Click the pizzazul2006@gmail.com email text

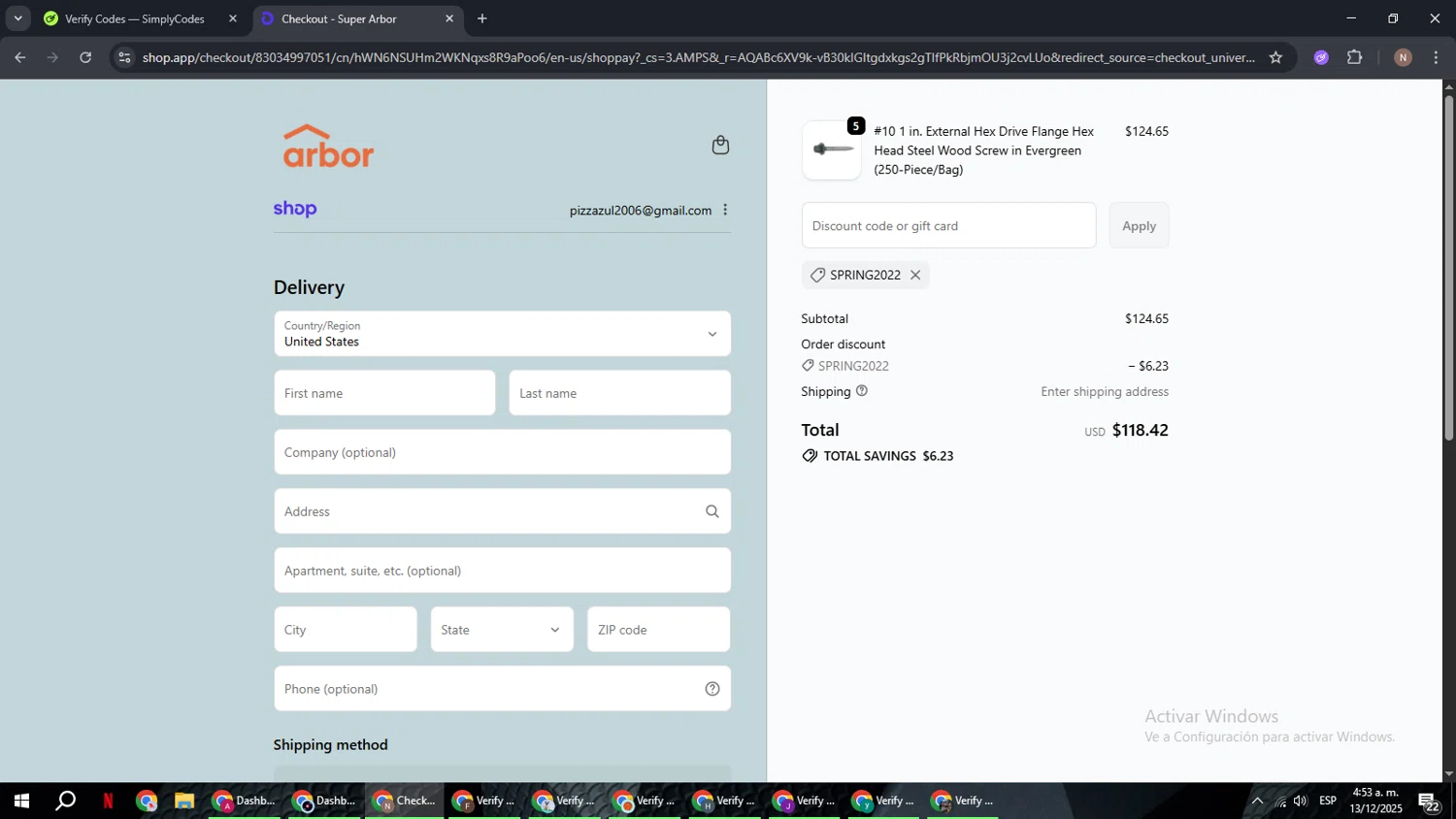tap(641, 211)
